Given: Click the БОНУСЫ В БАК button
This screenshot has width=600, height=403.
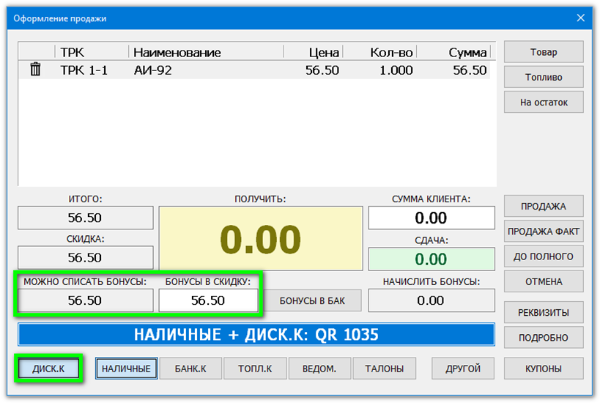Looking at the screenshot, I should (x=311, y=300).
